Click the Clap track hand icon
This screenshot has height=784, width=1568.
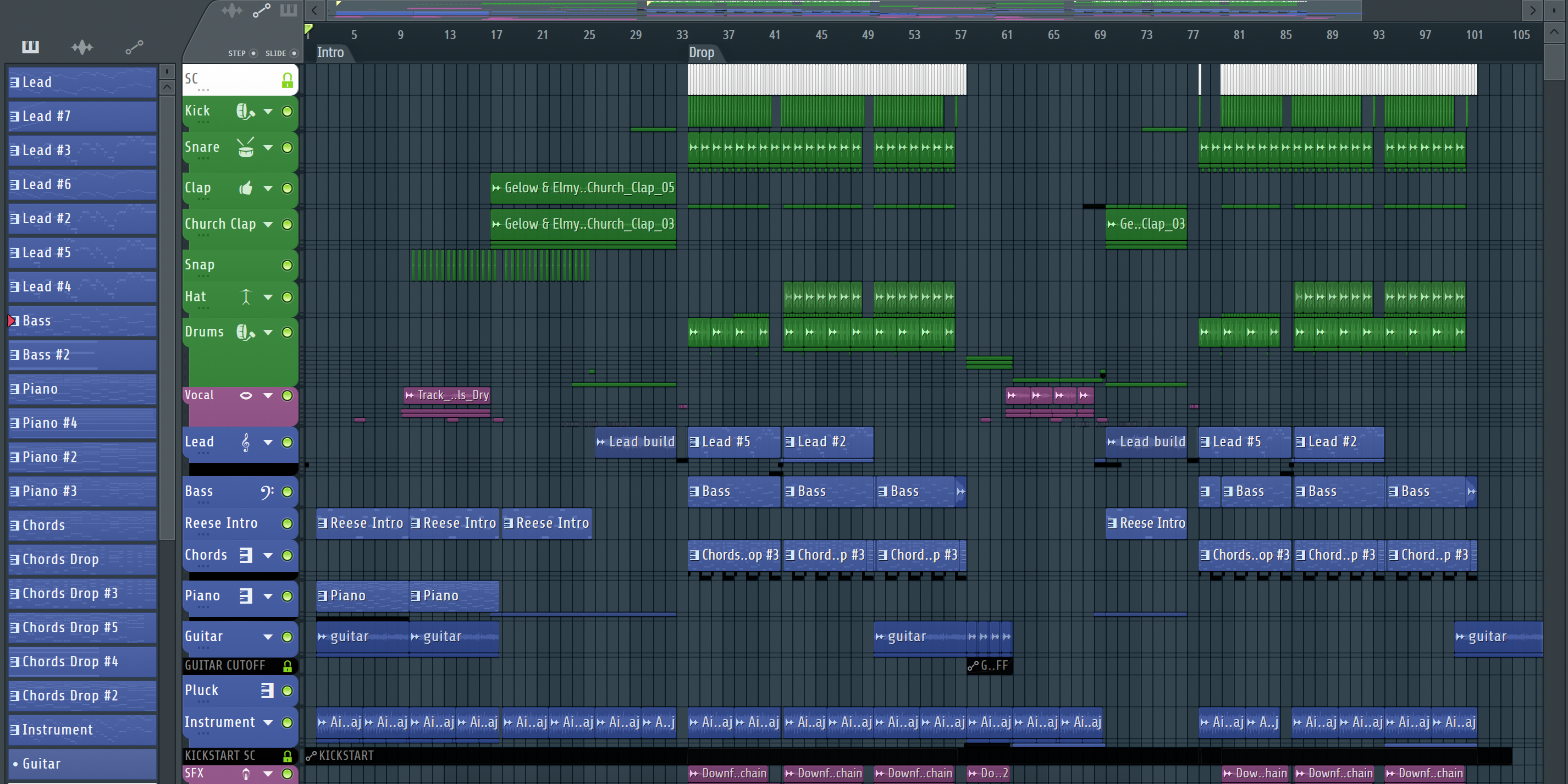[245, 188]
